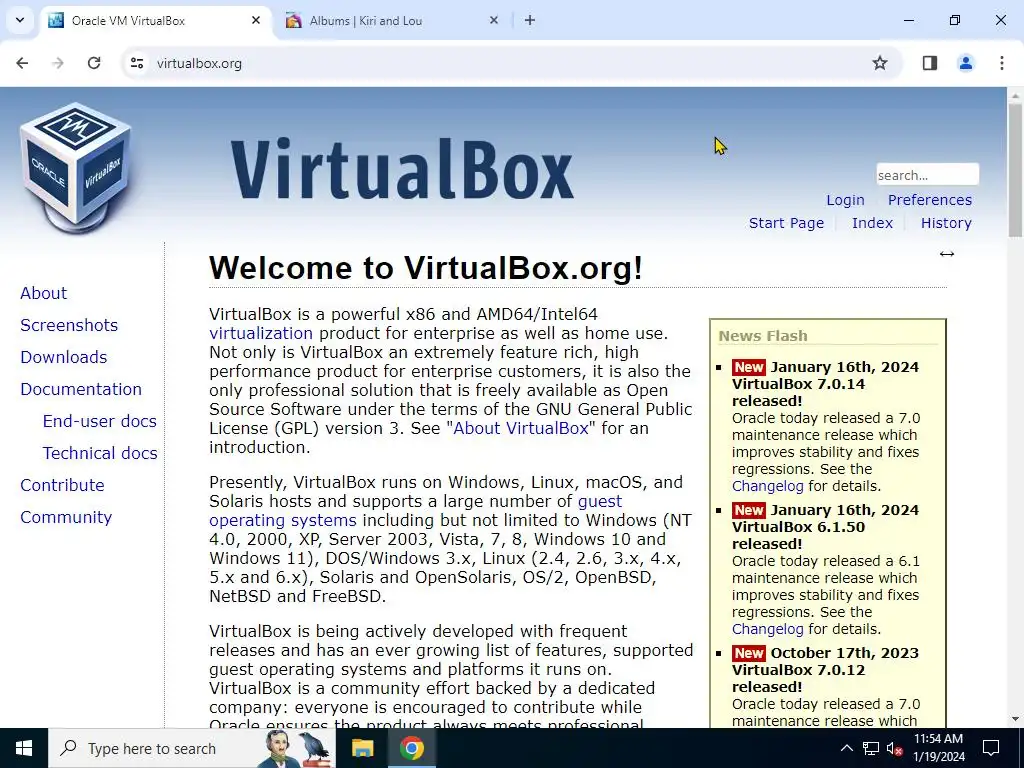The image size is (1024, 768).
Task: Click the VirtualBox banner title
Action: pyautogui.click(x=402, y=168)
